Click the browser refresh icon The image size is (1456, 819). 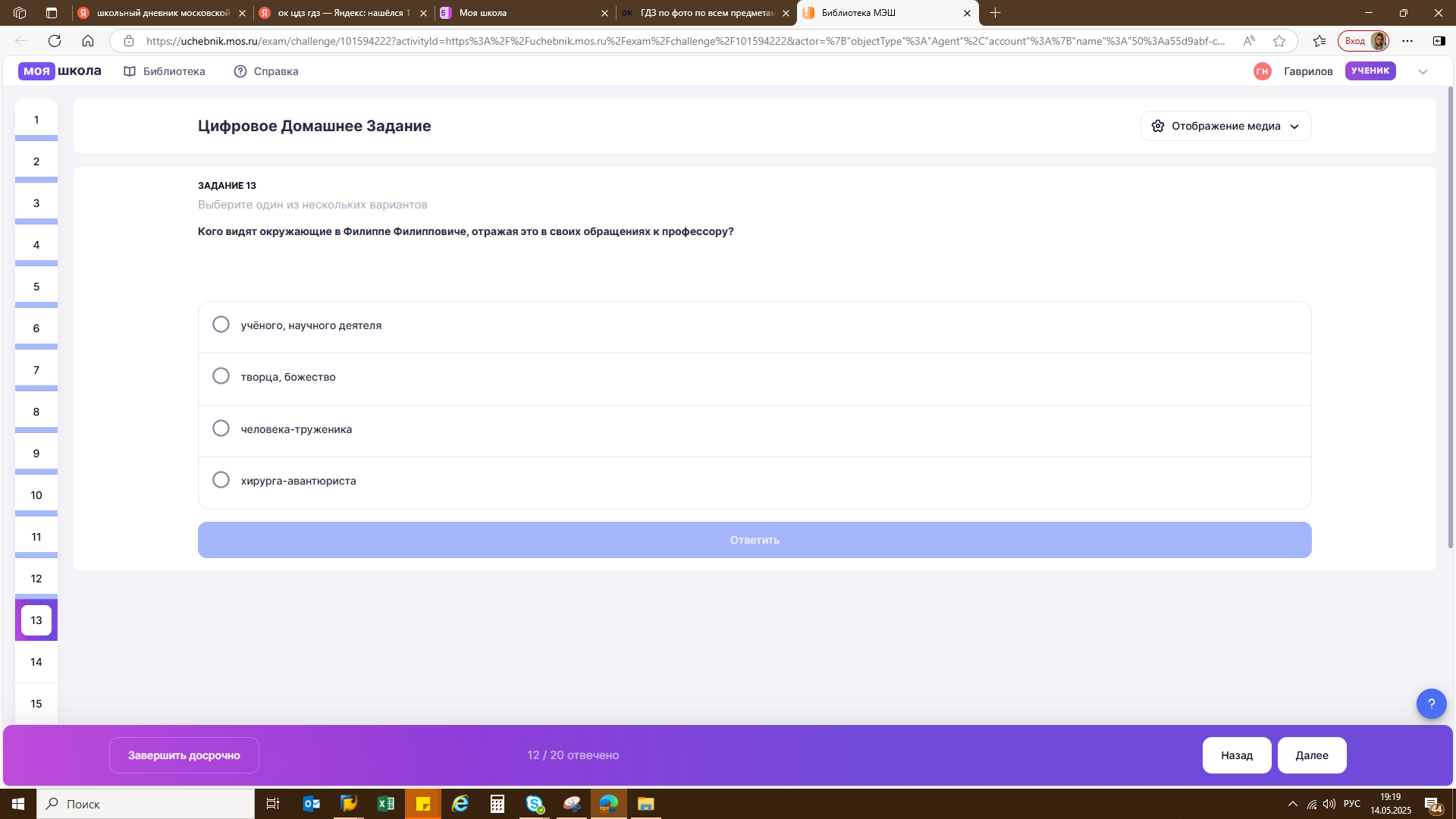coord(55,41)
